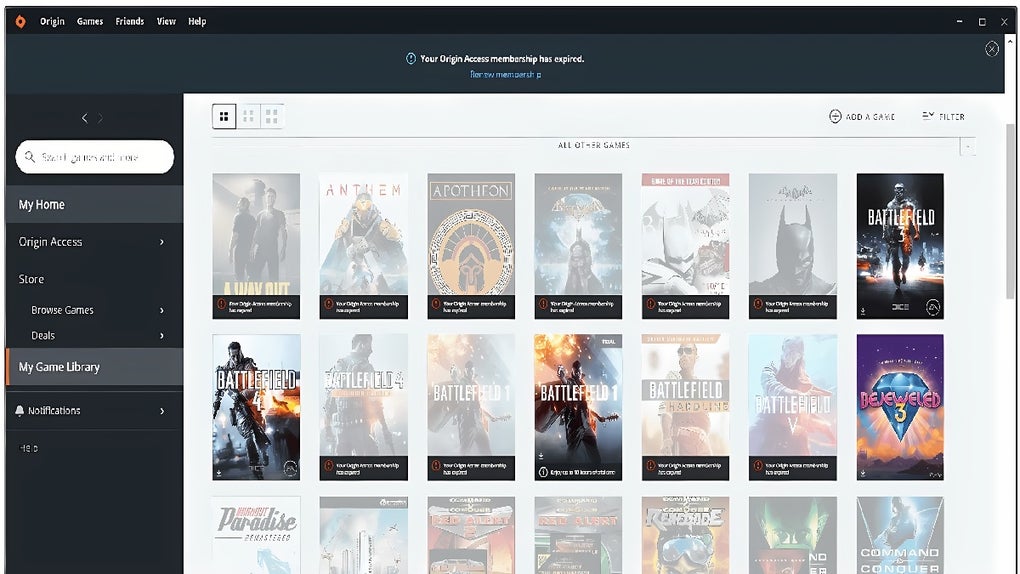Screen dimensions: 1020x574
Task: Click the library vertical scrollbar
Action: (x=1010, y=212)
